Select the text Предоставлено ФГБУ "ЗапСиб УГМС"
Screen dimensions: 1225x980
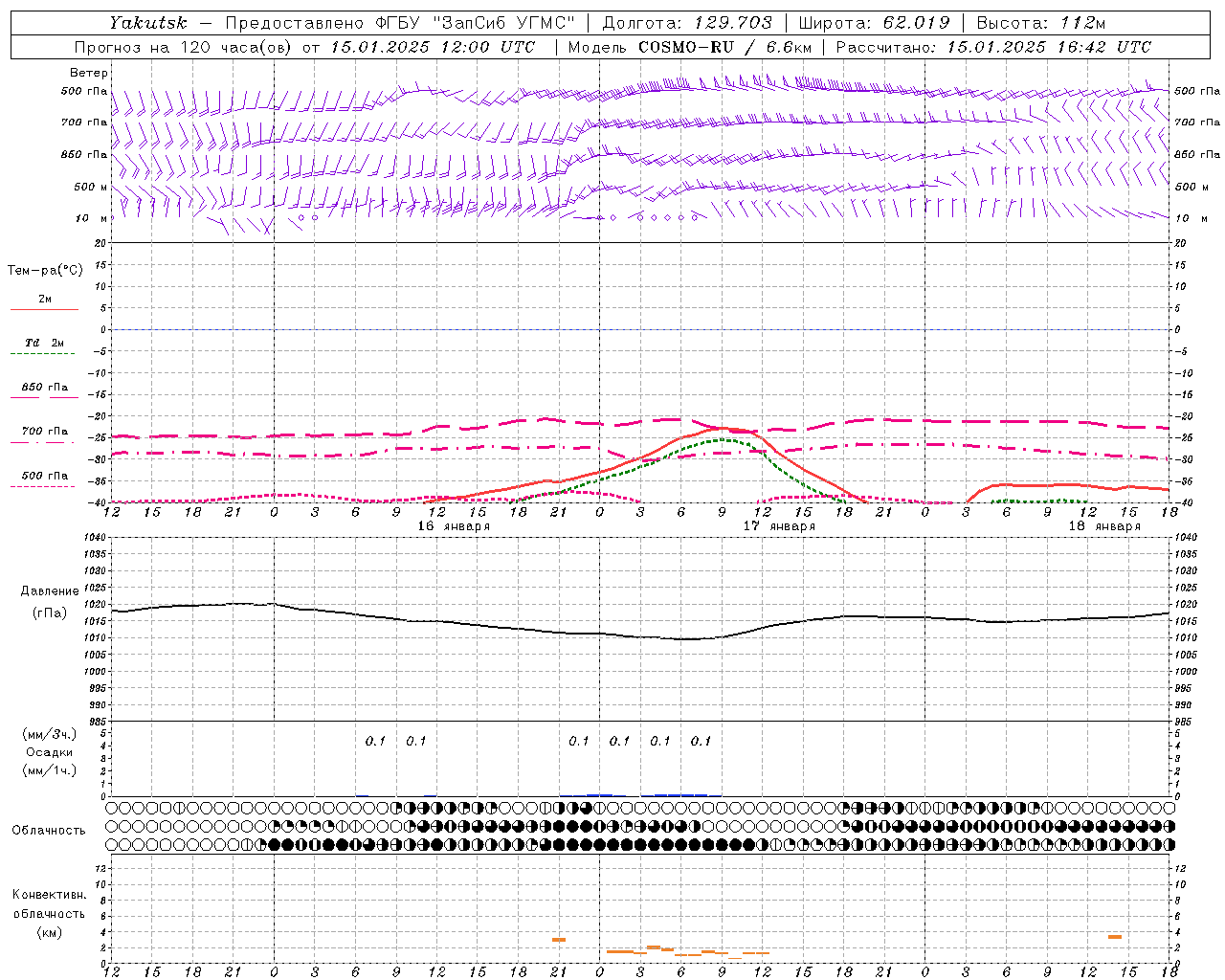click(x=400, y=23)
